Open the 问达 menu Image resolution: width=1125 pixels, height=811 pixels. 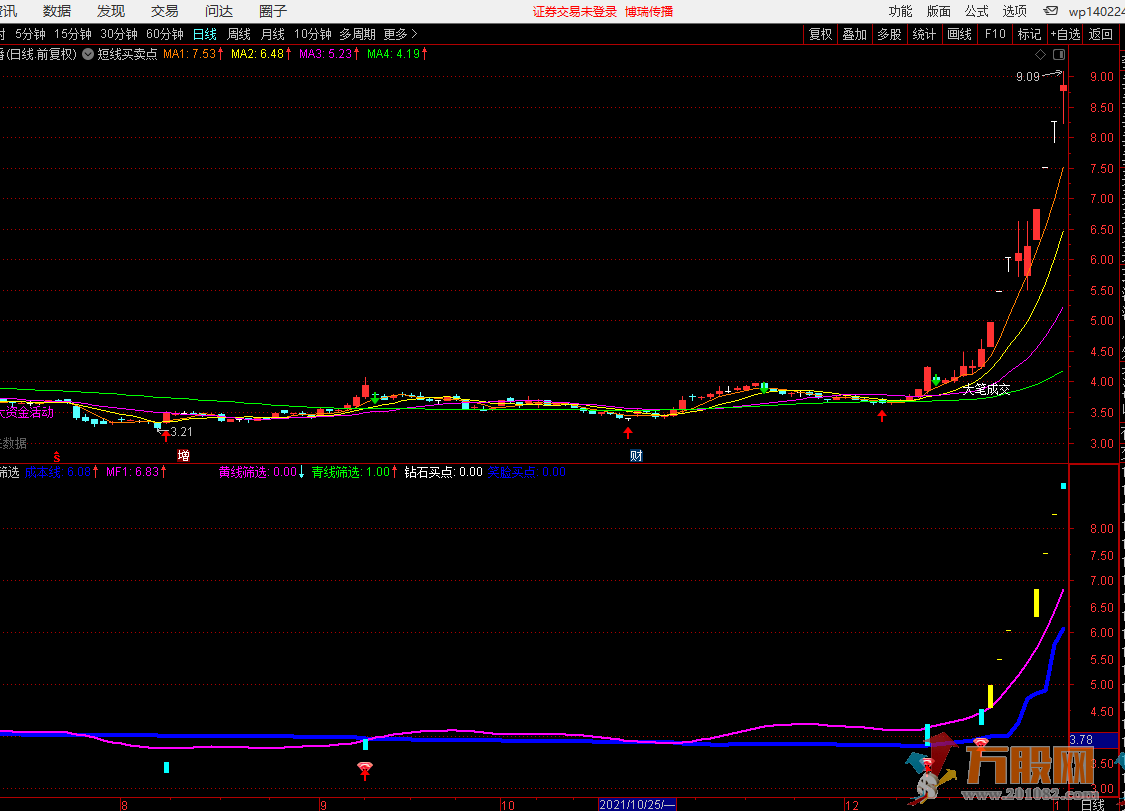[219, 11]
